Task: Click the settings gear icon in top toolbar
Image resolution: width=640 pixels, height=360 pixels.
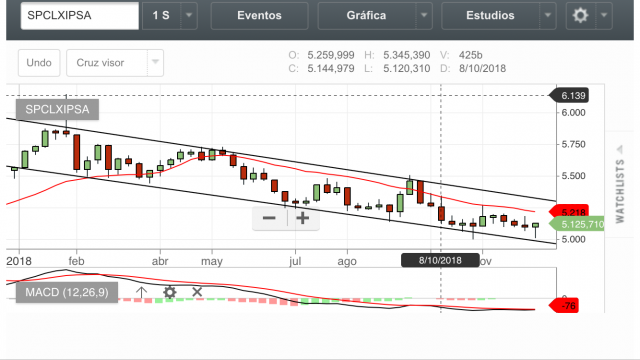Action: click(580, 16)
